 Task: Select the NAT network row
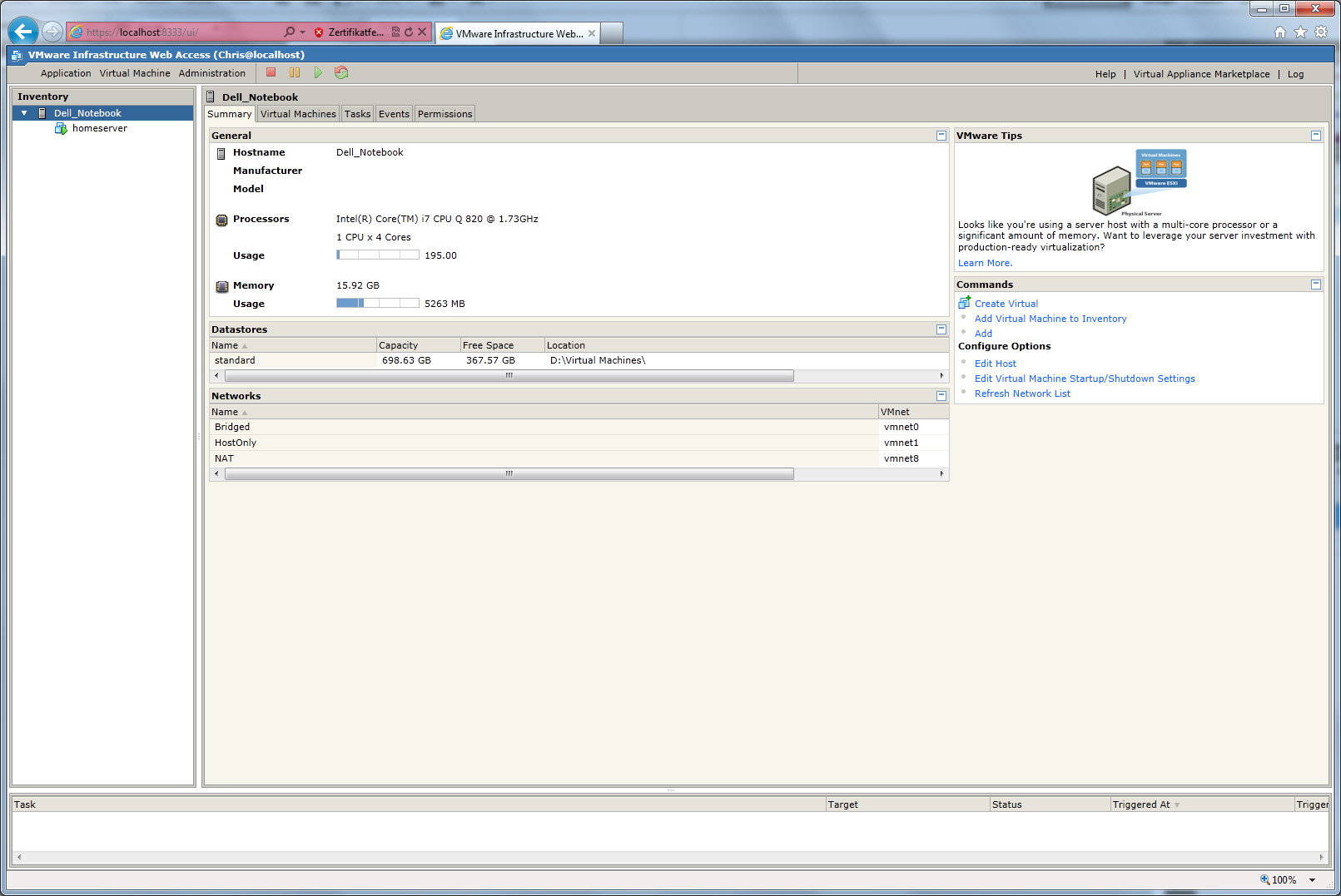point(579,459)
